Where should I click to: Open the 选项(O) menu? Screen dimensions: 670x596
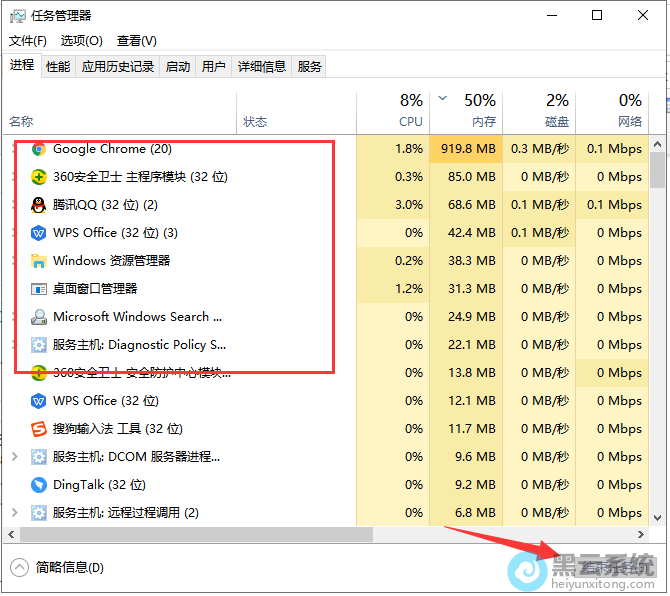click(81, 41)
